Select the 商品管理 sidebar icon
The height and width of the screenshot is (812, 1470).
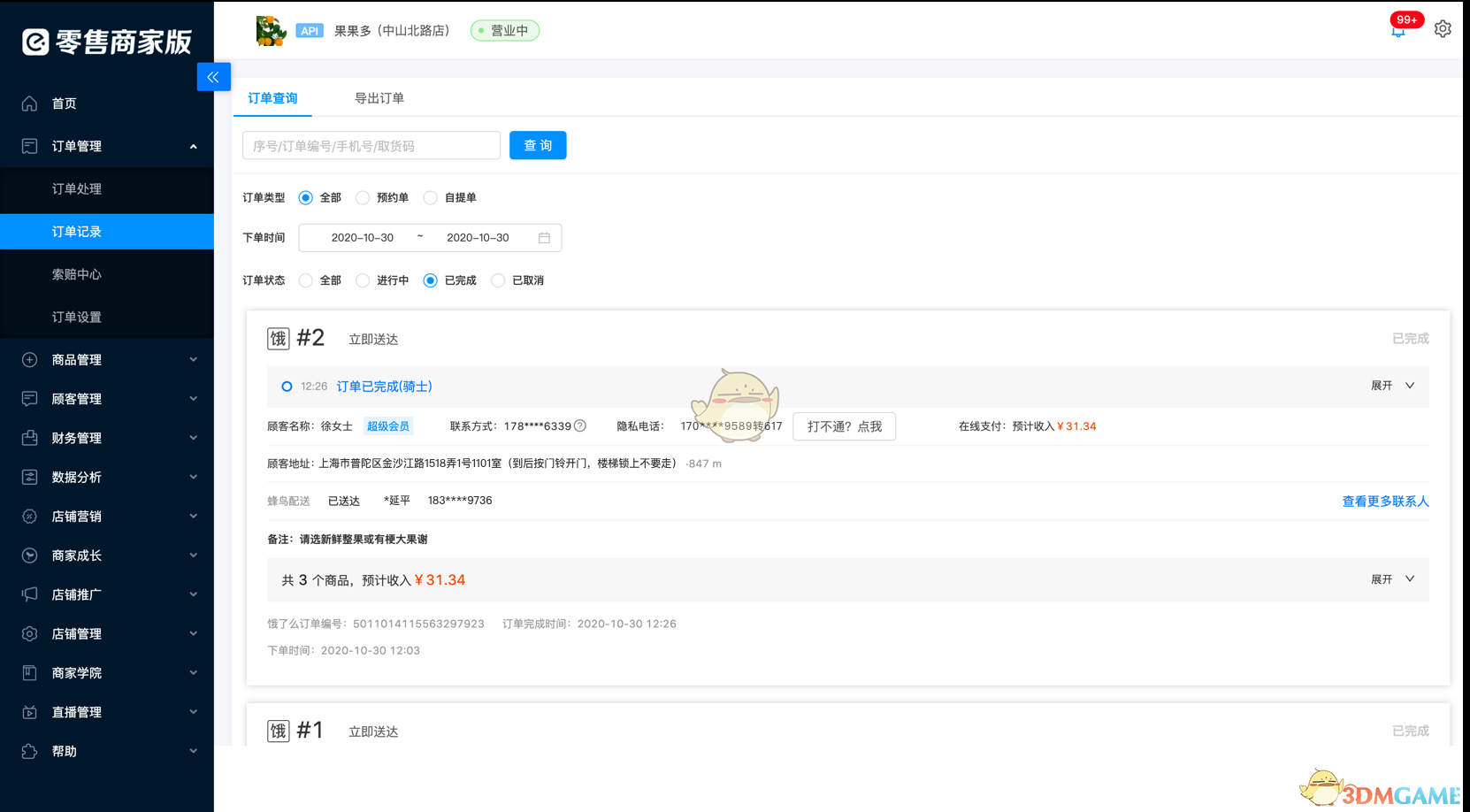click(x=28, y=359)
